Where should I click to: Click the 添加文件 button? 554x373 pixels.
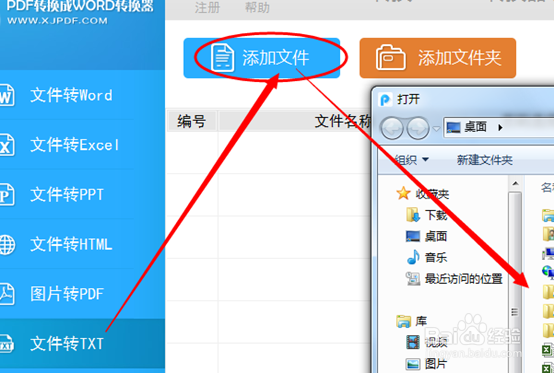(261, 58)
